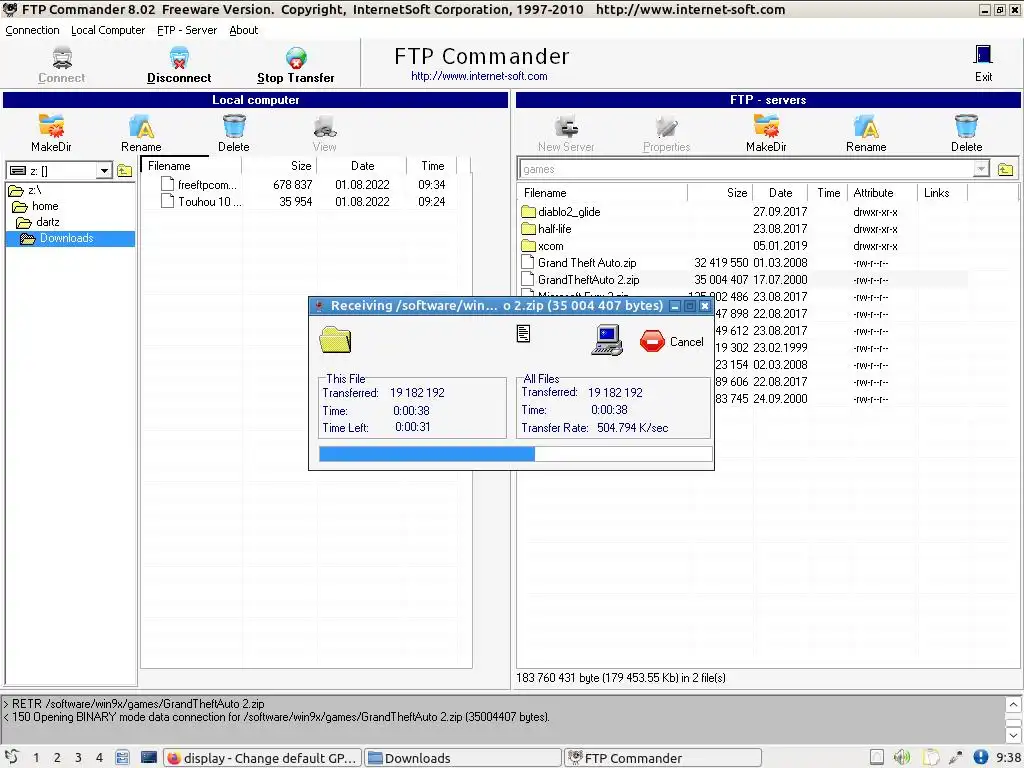Click the Exit door icon

pos(983,54)
